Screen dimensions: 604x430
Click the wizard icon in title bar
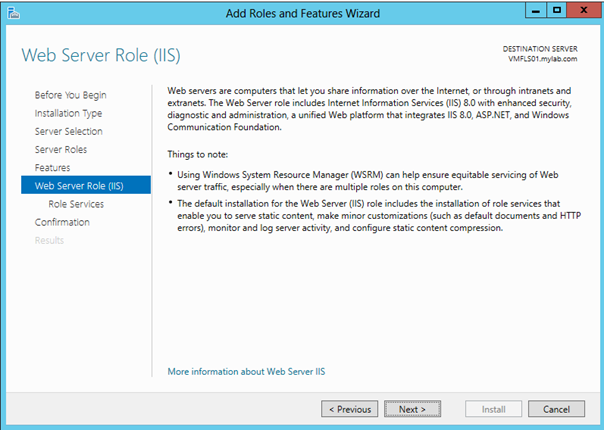click(x=13, y=13)
